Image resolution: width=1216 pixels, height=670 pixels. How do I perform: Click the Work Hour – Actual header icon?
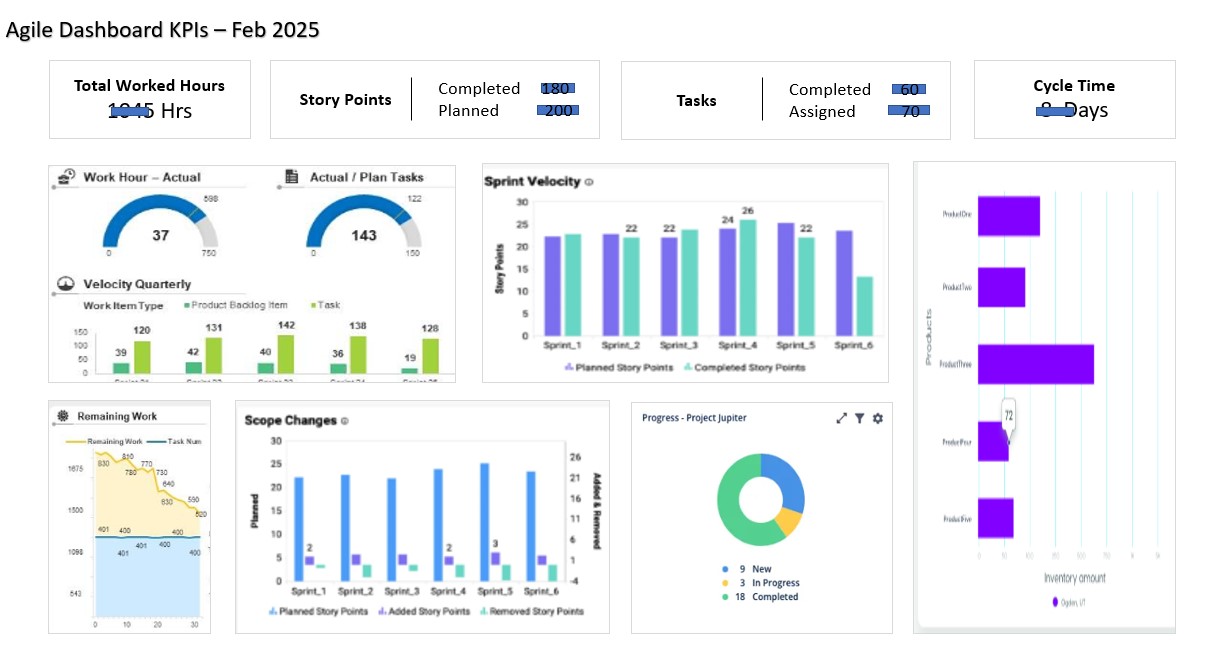(67, 177)
